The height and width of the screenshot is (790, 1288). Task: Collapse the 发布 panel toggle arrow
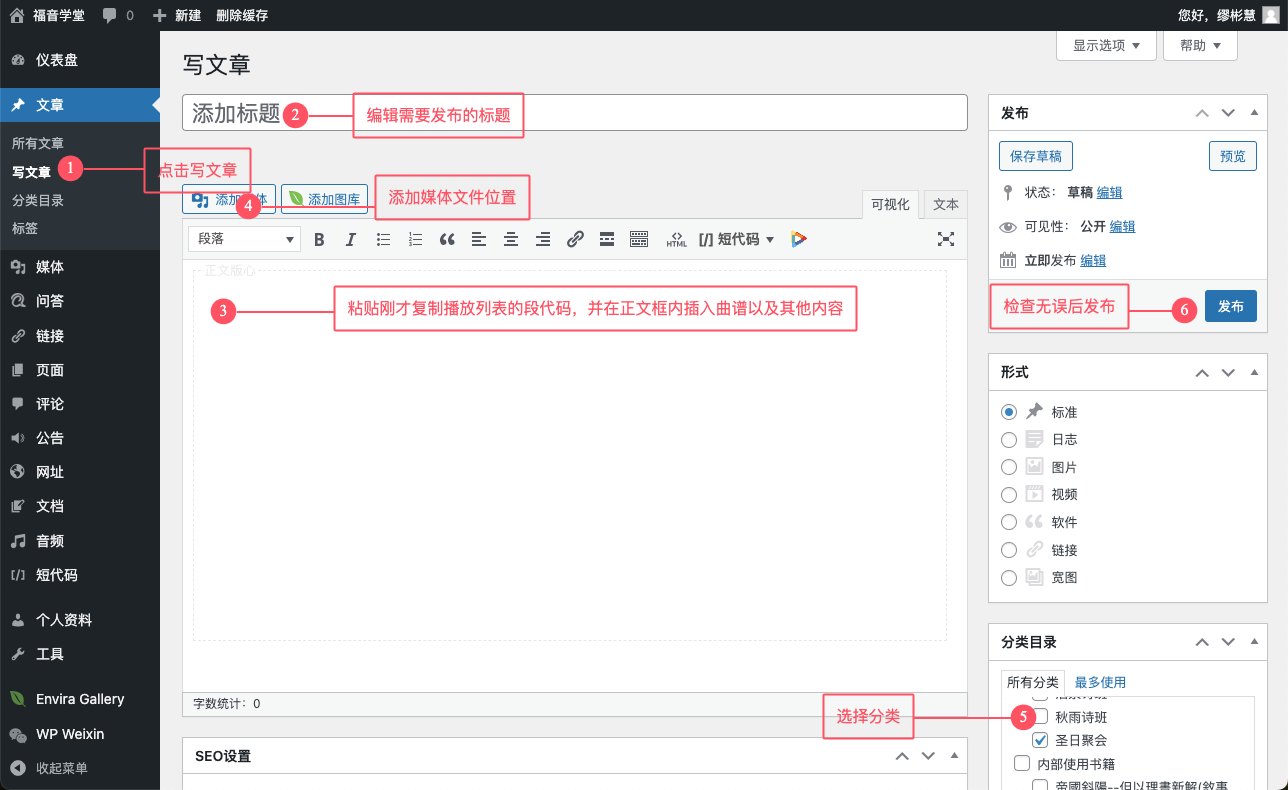pos(1254,113)
